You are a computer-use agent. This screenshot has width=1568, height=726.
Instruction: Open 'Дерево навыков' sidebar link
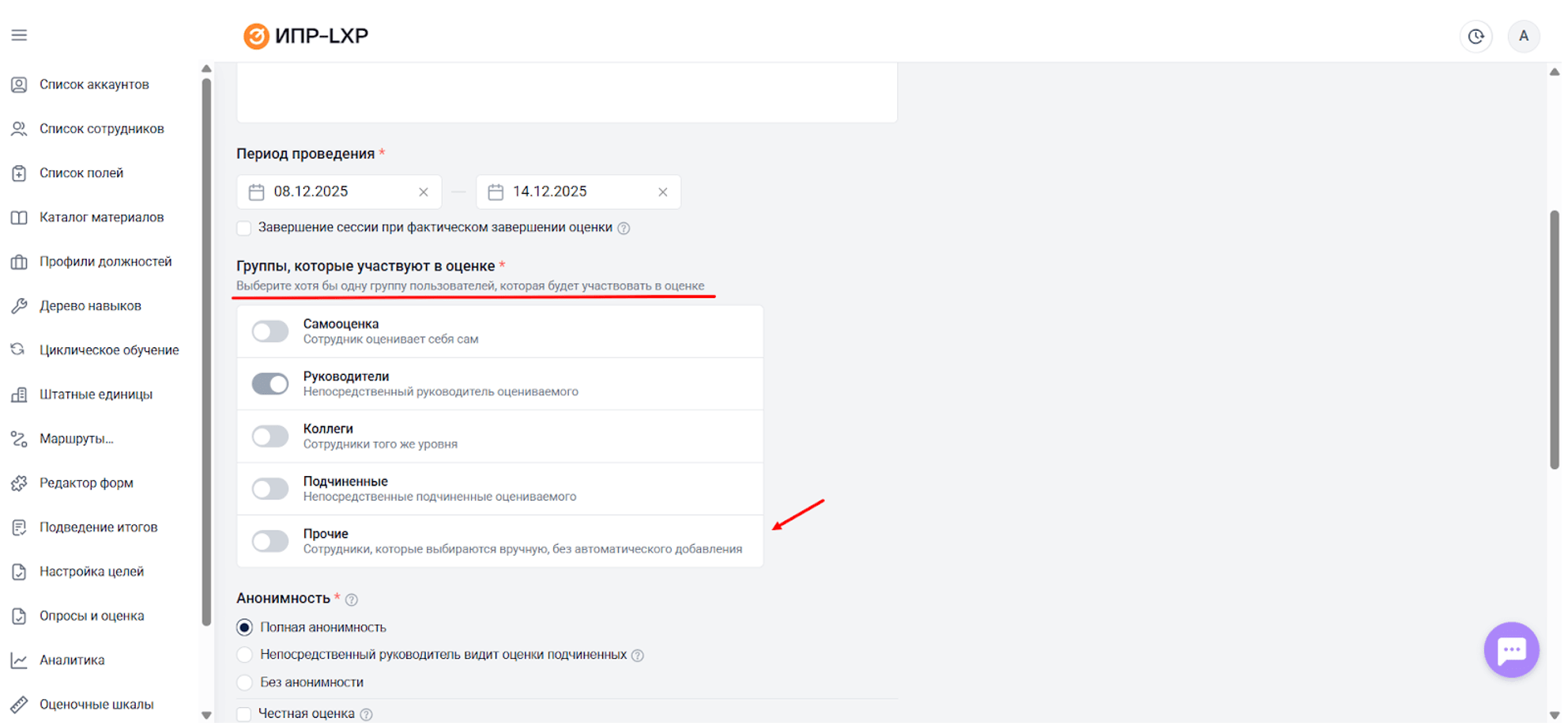tap(90, 306)
